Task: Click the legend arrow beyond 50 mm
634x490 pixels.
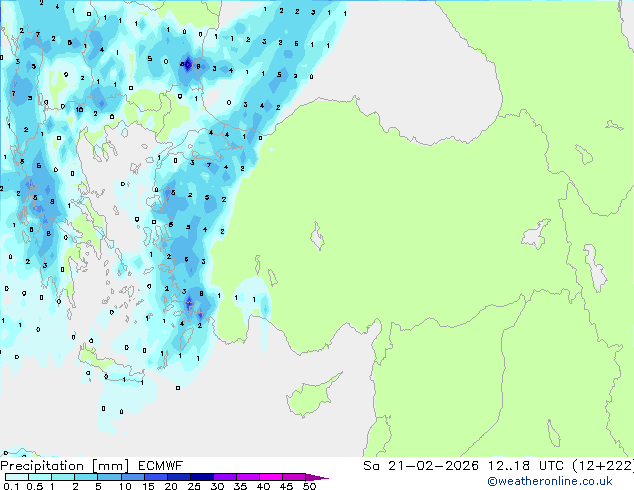Action: [317, 477]
